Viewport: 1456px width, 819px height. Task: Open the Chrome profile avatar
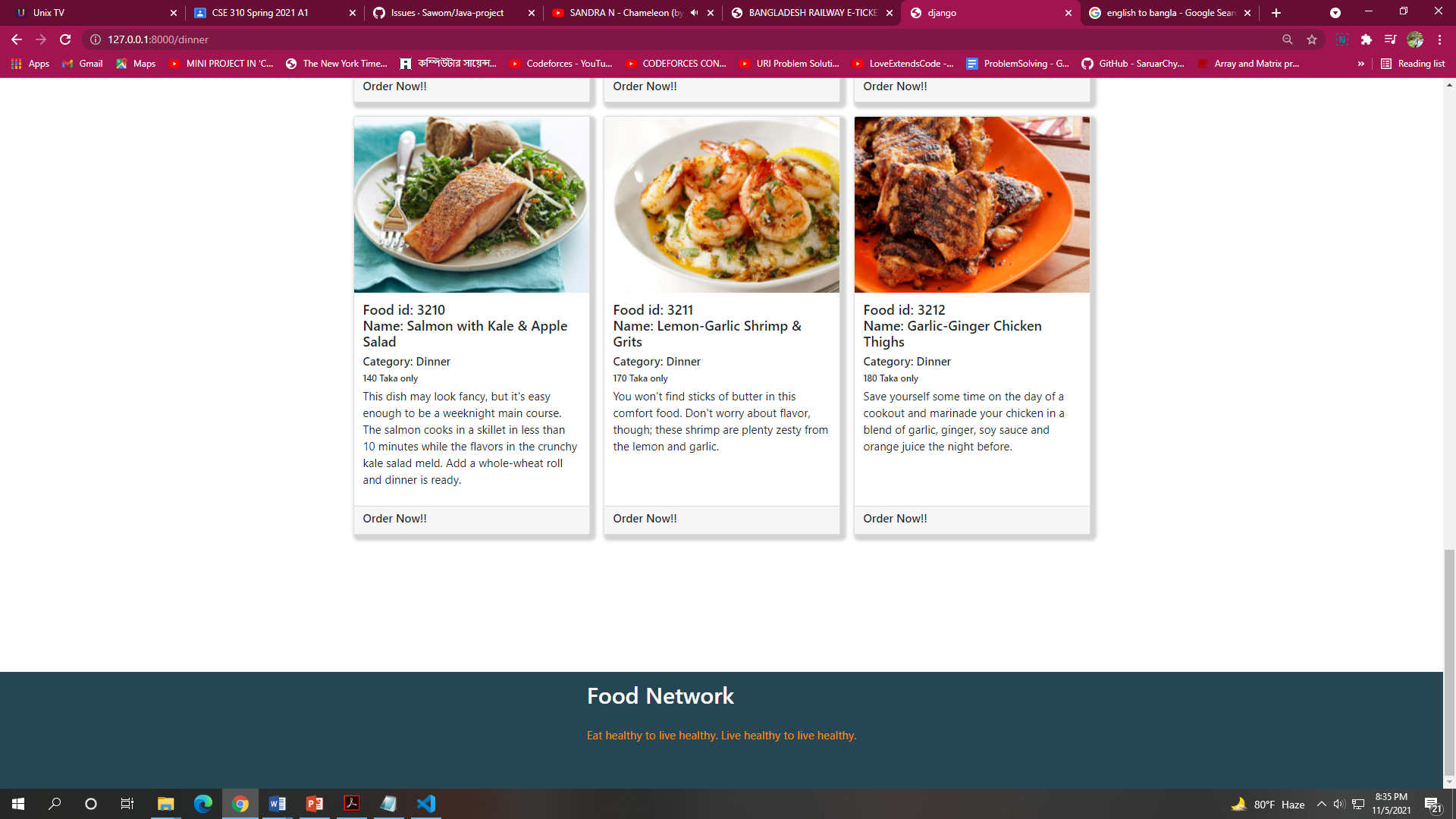tap(1417, 39)
